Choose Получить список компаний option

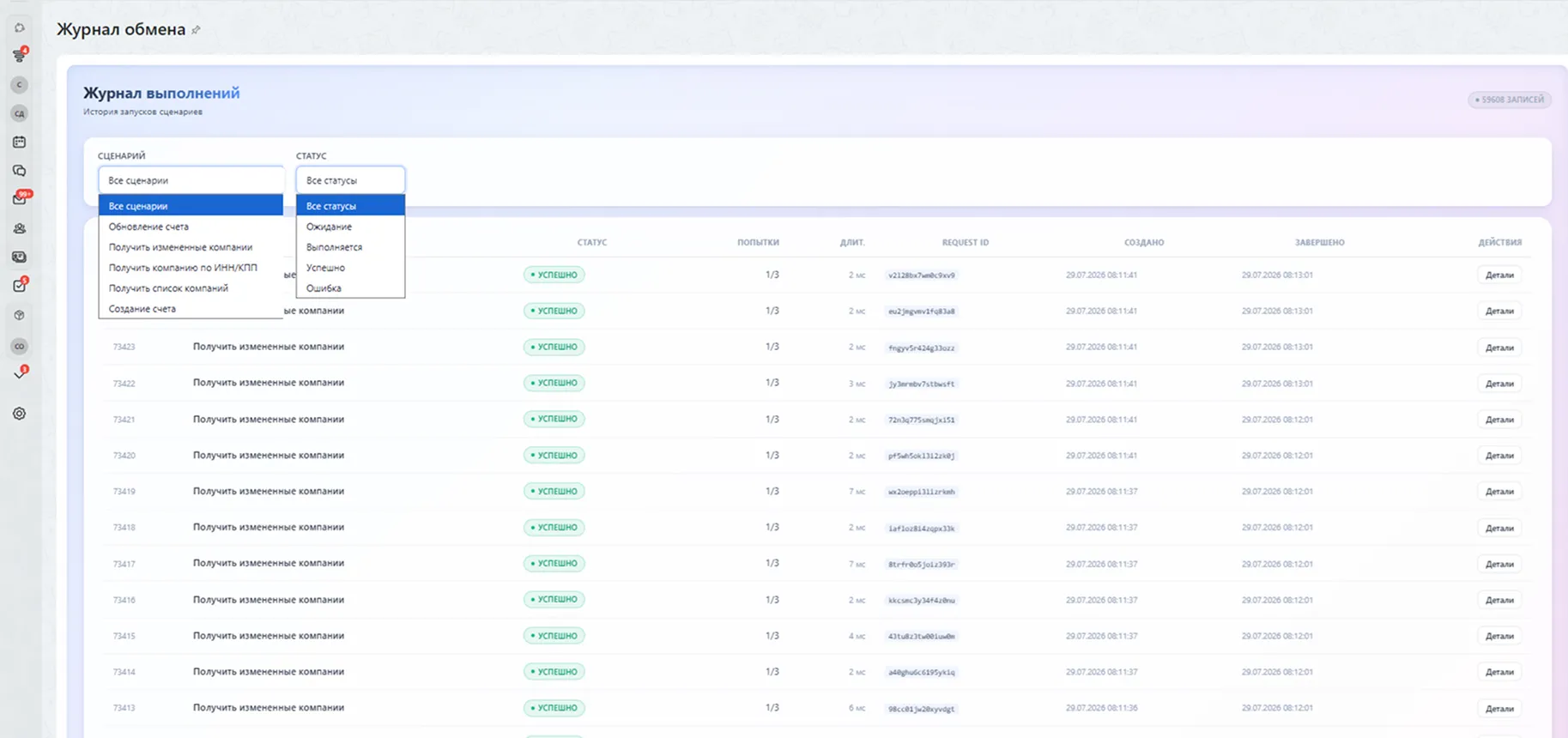tap(191, 288)
